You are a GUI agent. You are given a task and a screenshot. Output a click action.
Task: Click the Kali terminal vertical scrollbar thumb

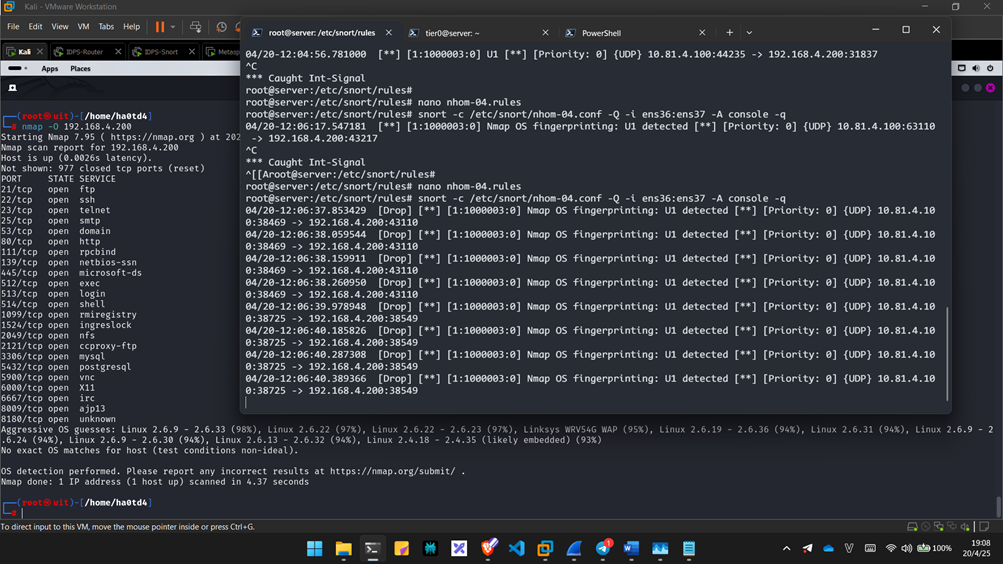tap(999, 507)
